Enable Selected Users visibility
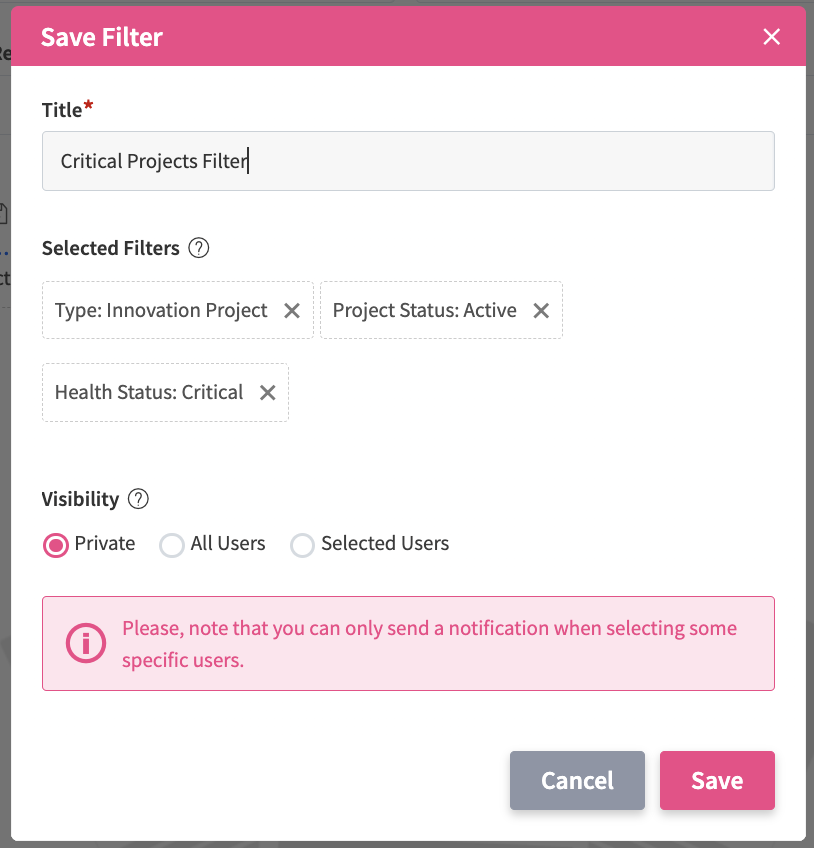Viewport: 814px width, 848px height. point(302,545)
